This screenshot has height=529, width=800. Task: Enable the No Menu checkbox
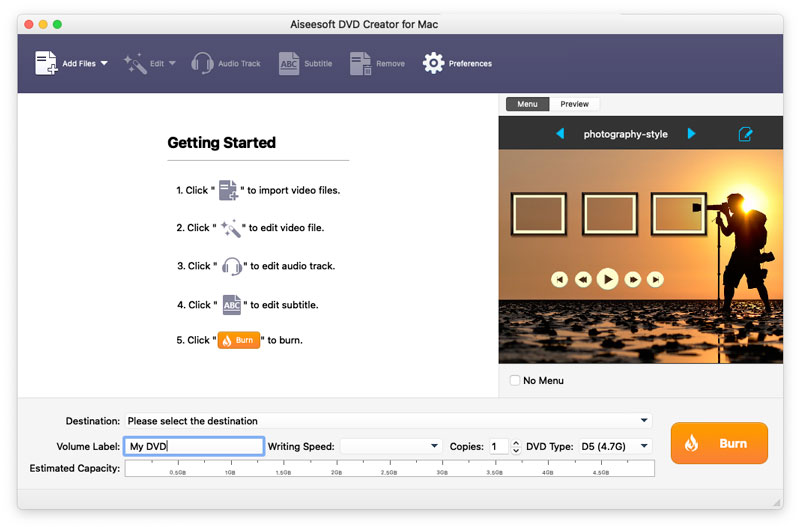(x=515, y=380)
